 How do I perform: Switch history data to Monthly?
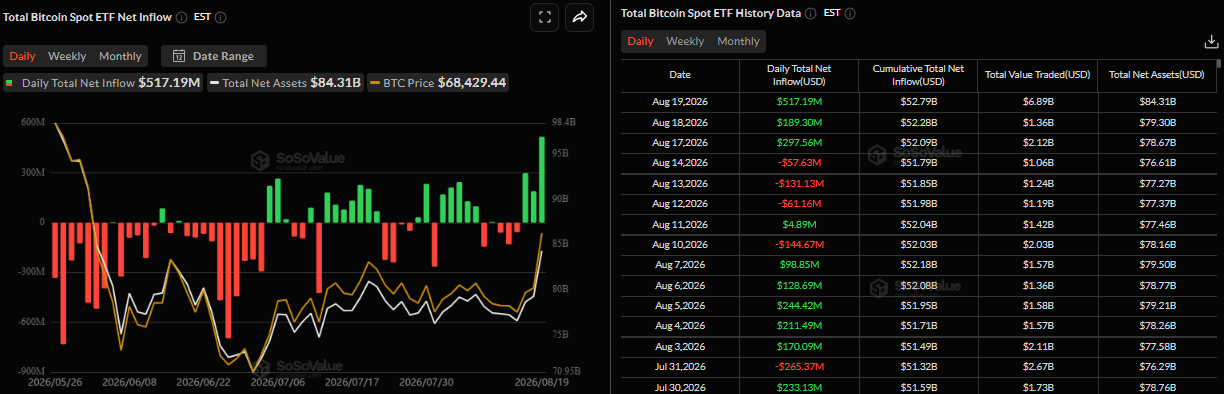(x=738, y=41)
